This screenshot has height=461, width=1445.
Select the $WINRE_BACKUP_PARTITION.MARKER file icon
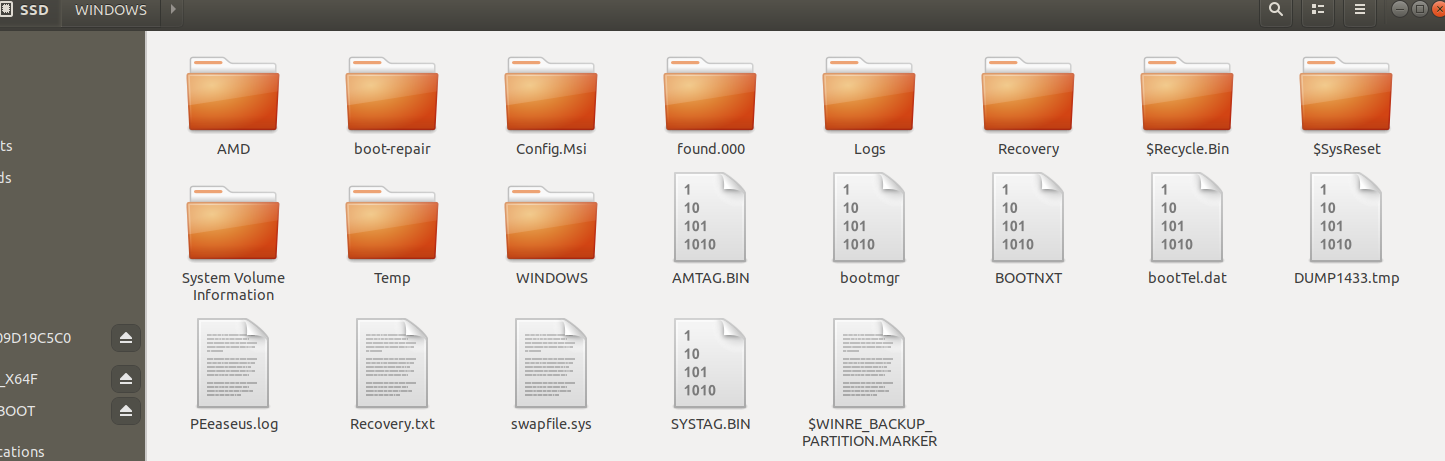click(x=870, y=364)
